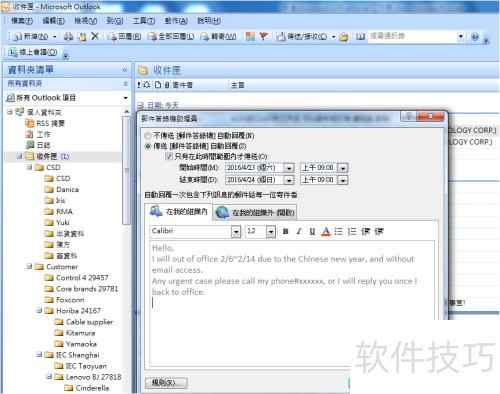500x394 pixels.
Task: Collapse the Lenovo BJ 27818 folder
Action: pos(49,376)
